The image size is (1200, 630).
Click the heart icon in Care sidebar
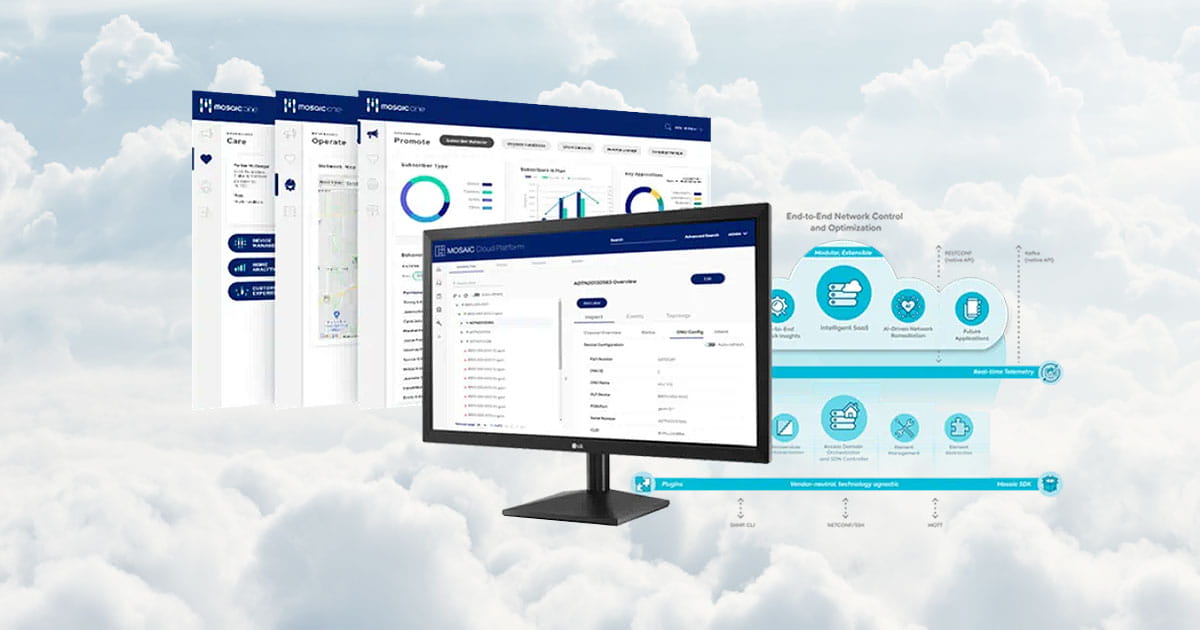point(206,158)
